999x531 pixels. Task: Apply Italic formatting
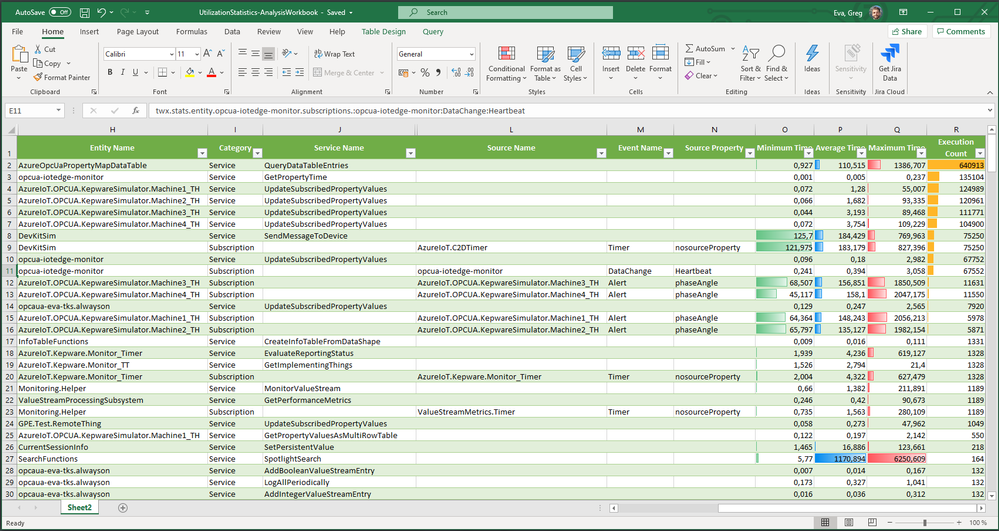122,73
